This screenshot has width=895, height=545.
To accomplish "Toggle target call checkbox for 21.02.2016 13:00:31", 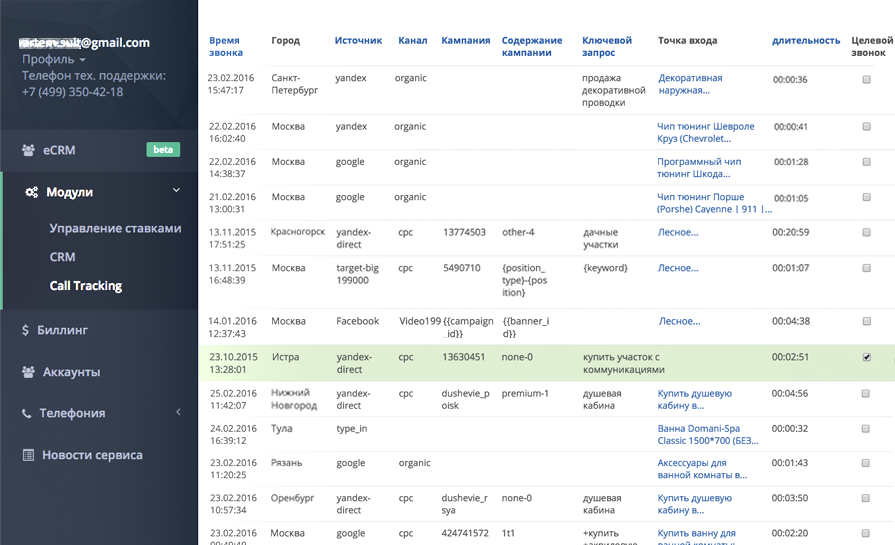I will click(x=866, y=197).
